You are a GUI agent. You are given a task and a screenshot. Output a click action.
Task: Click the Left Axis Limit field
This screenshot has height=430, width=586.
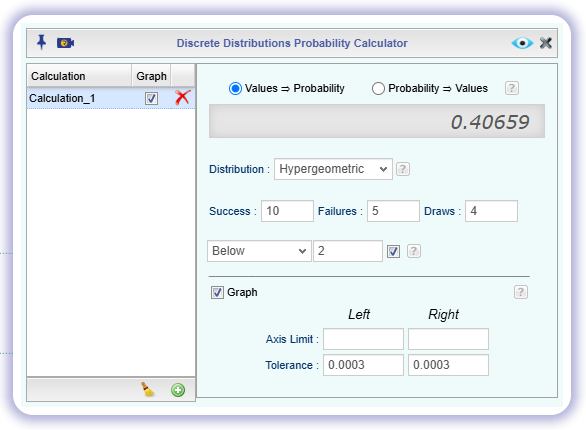tap(363, 339)
